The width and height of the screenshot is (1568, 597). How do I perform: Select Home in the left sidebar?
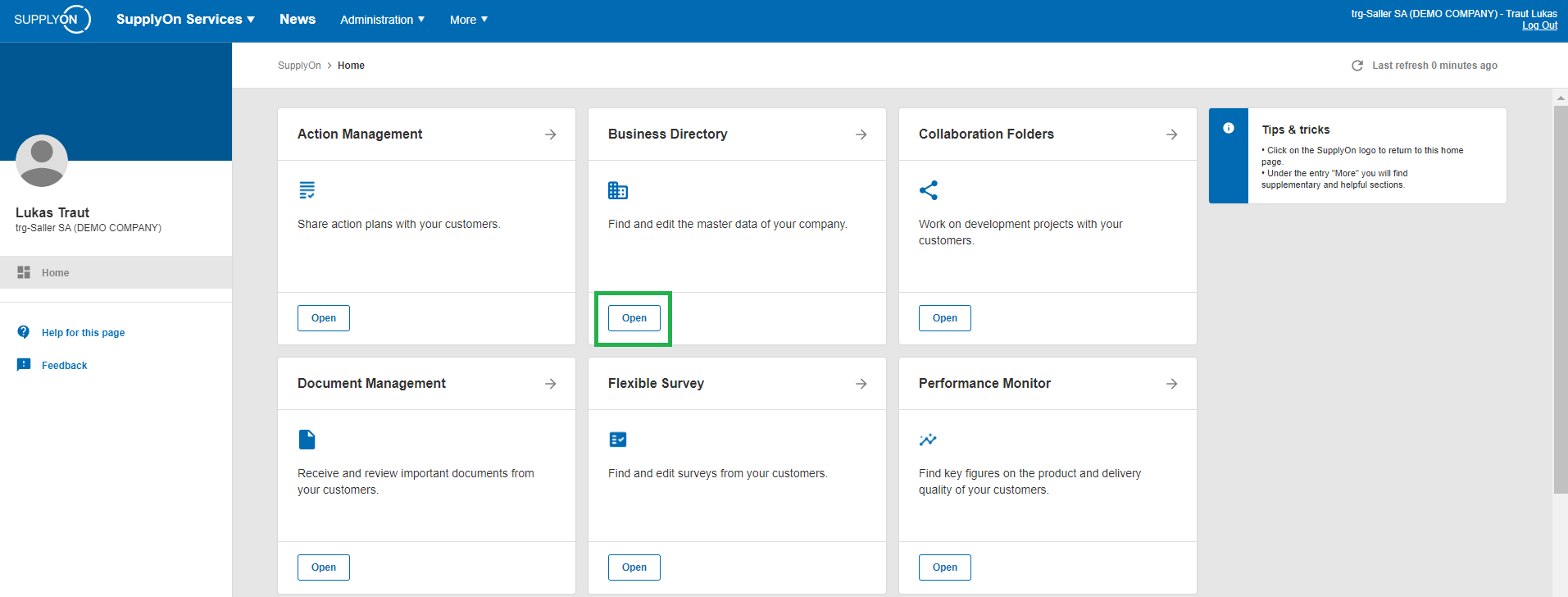coord(116,272)
